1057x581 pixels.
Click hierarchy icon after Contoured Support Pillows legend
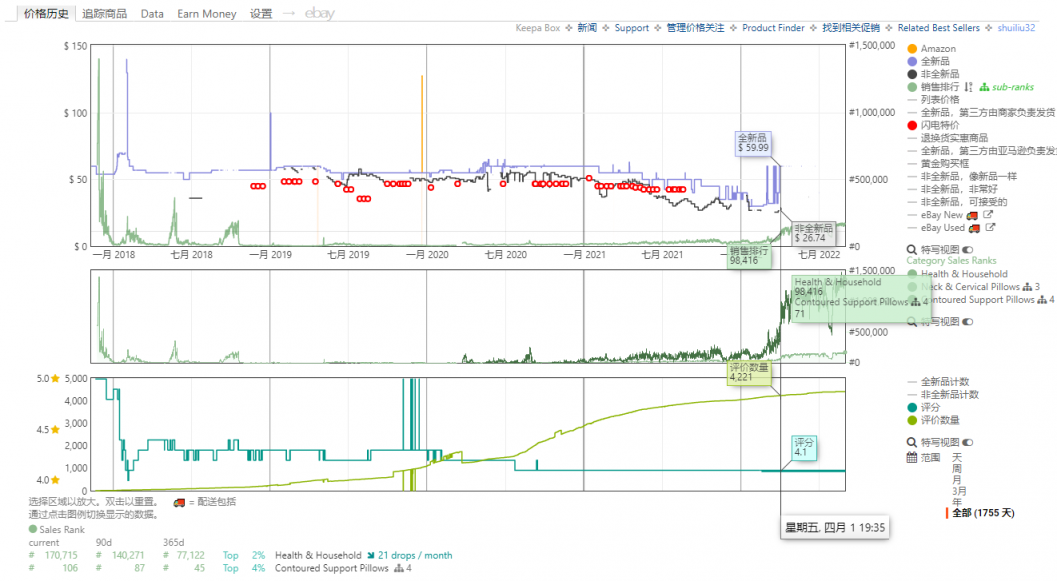[x=1042, y=300]
